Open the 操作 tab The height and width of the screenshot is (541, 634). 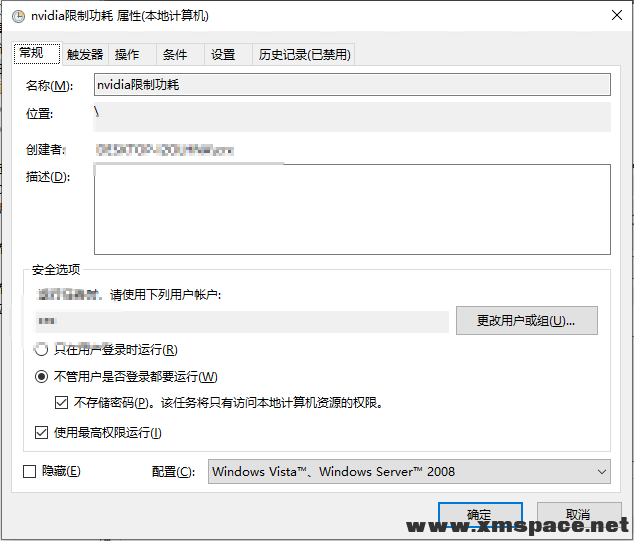pos(132,55)
